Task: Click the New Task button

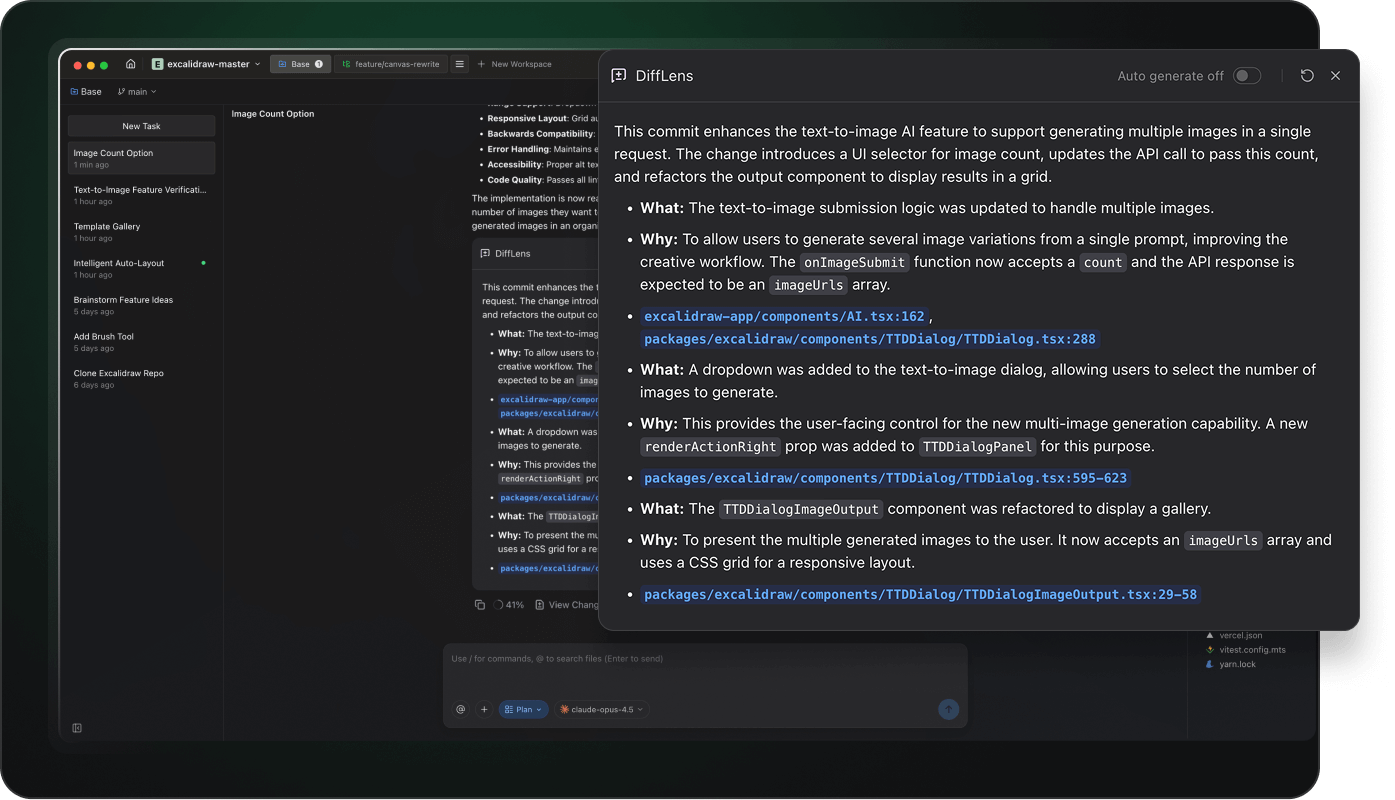Action: [x=141, y=126]
